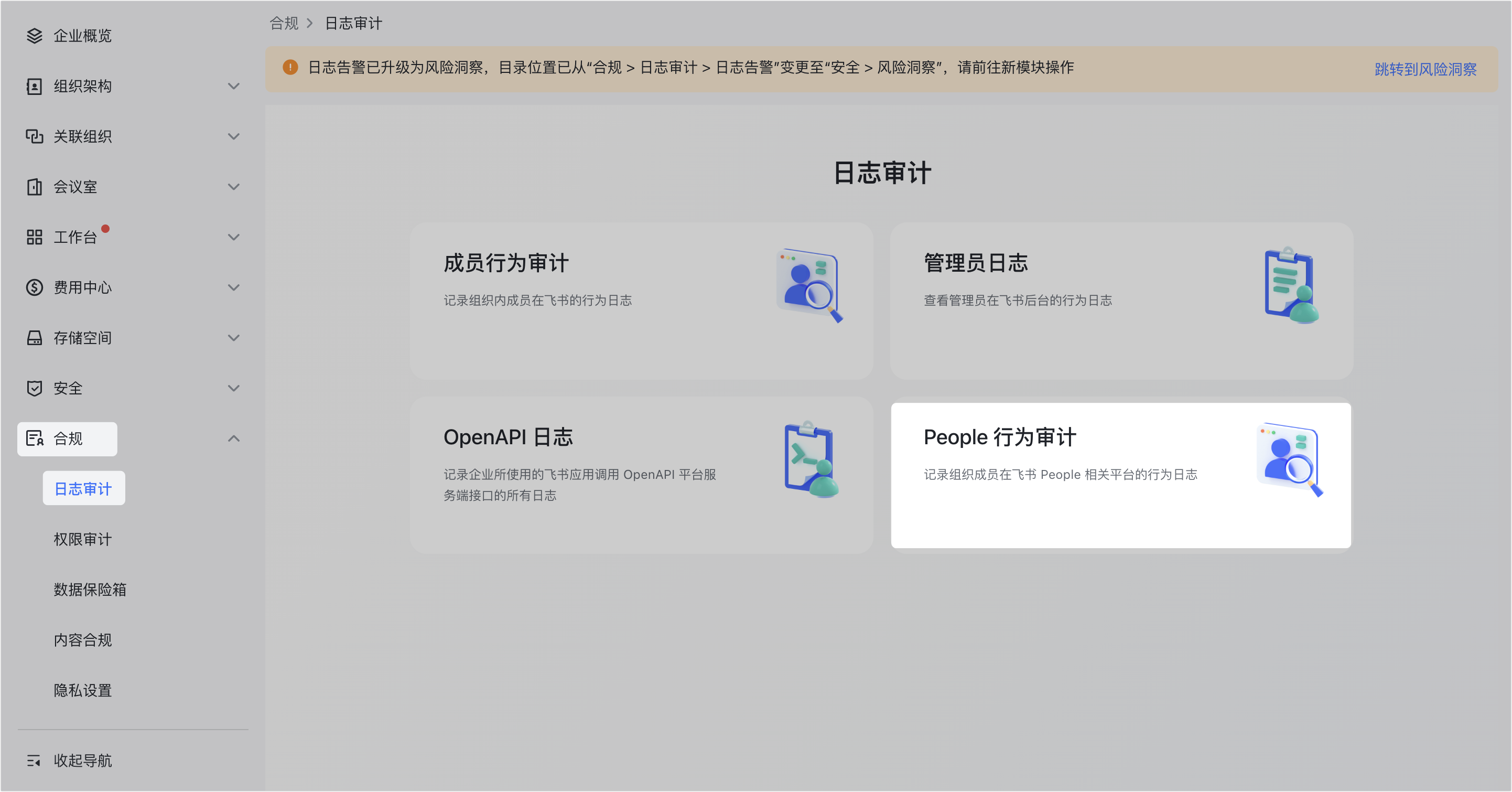The height and width of the screenshot is (792, 1512).
Task: Click the 会议室 door icon
Action: coord(35,187)
